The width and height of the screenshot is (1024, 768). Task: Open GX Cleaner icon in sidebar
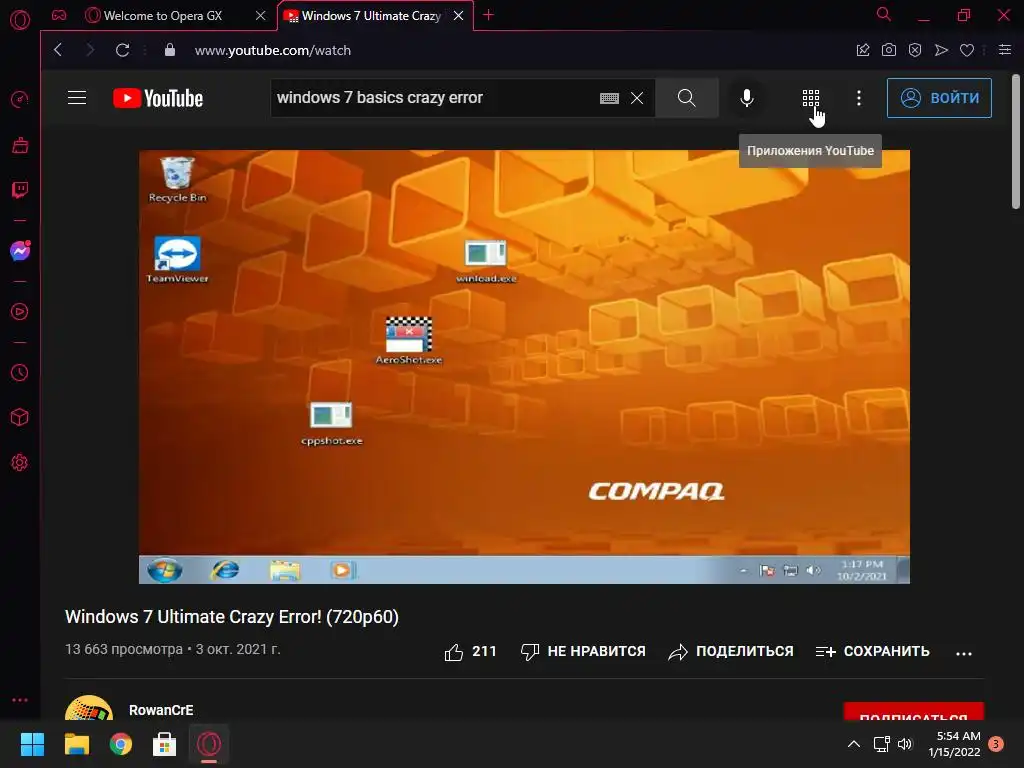[x=20, y=145]
